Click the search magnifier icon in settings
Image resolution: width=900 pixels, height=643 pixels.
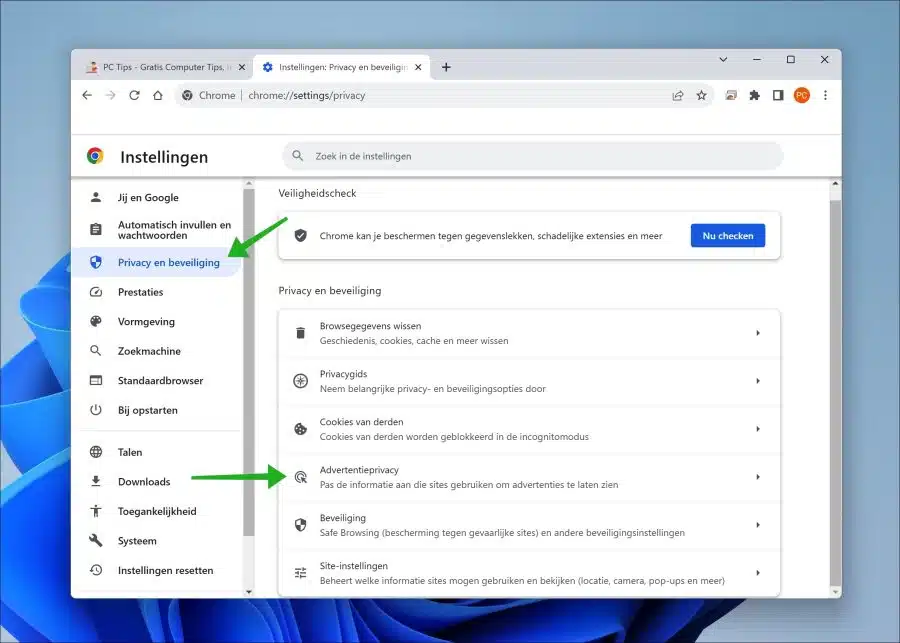[x=297, y=156]
